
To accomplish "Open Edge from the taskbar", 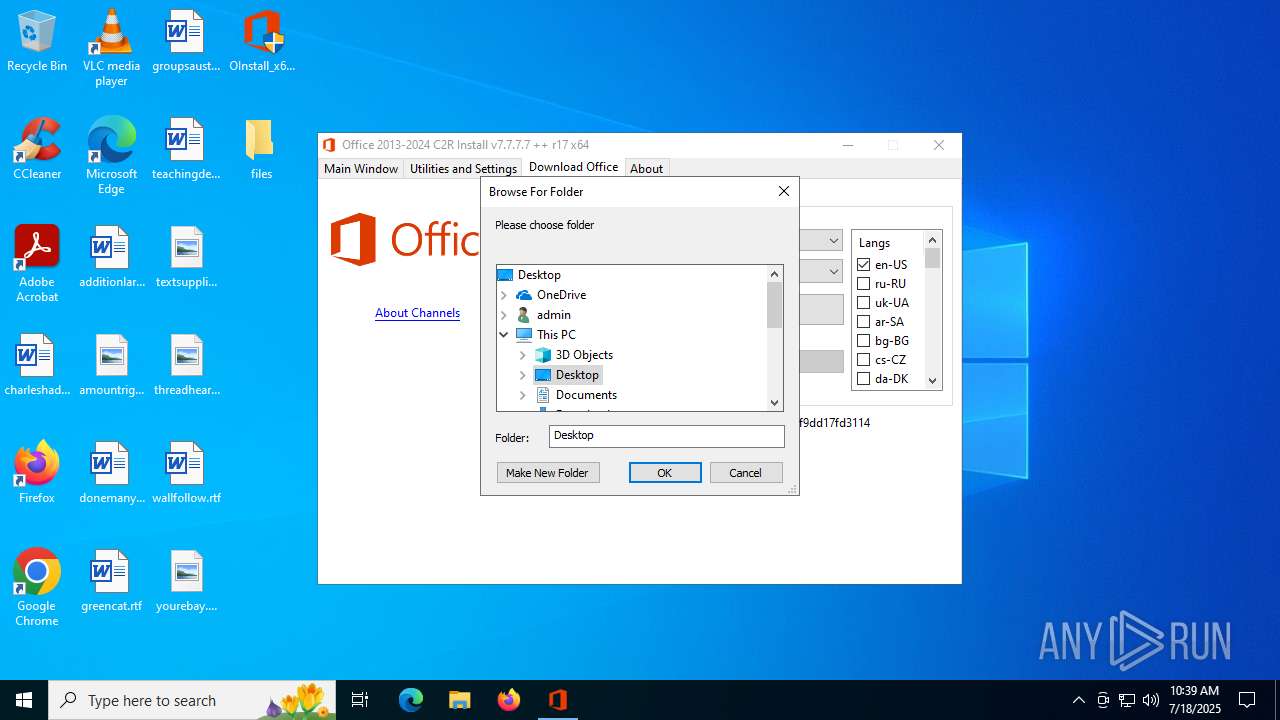I will coord(411,700).
